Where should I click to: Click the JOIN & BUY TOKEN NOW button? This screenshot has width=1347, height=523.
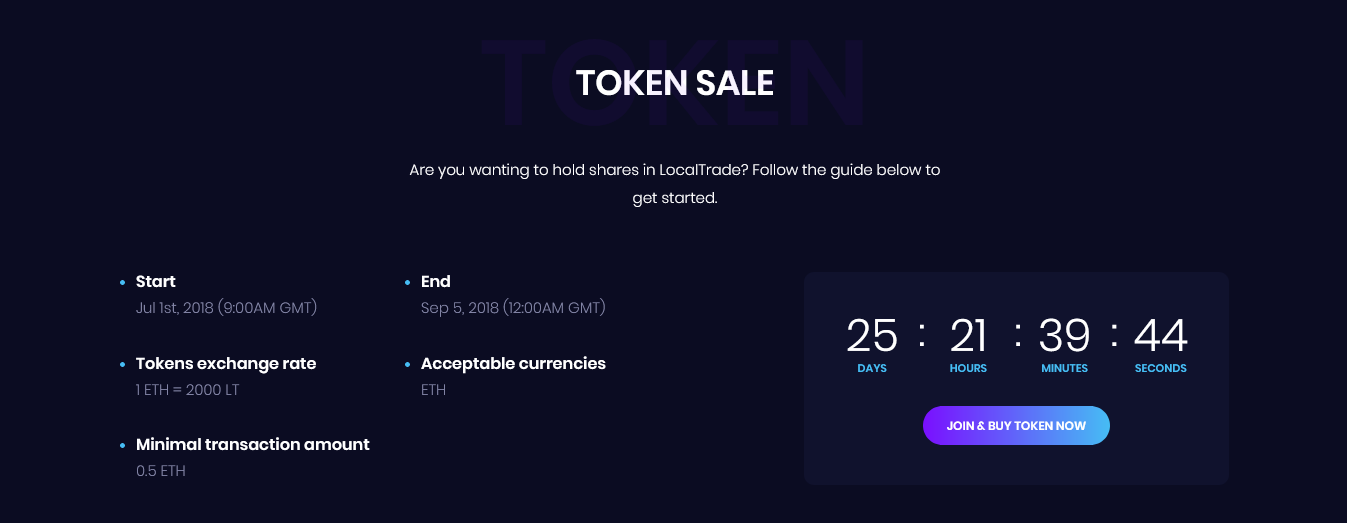1016,426
